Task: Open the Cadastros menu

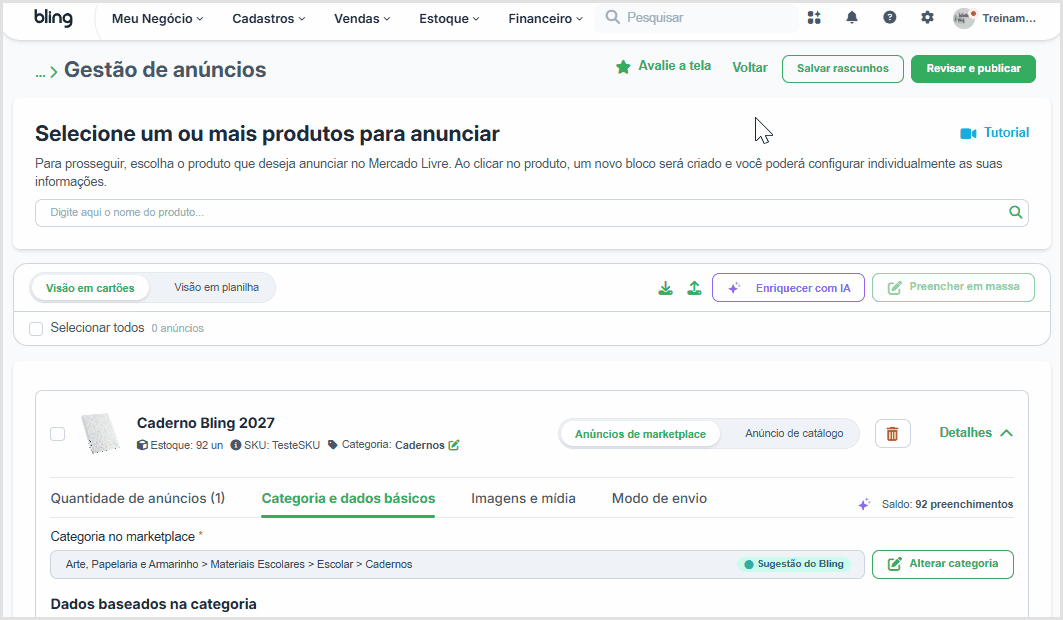Action: 268,18
